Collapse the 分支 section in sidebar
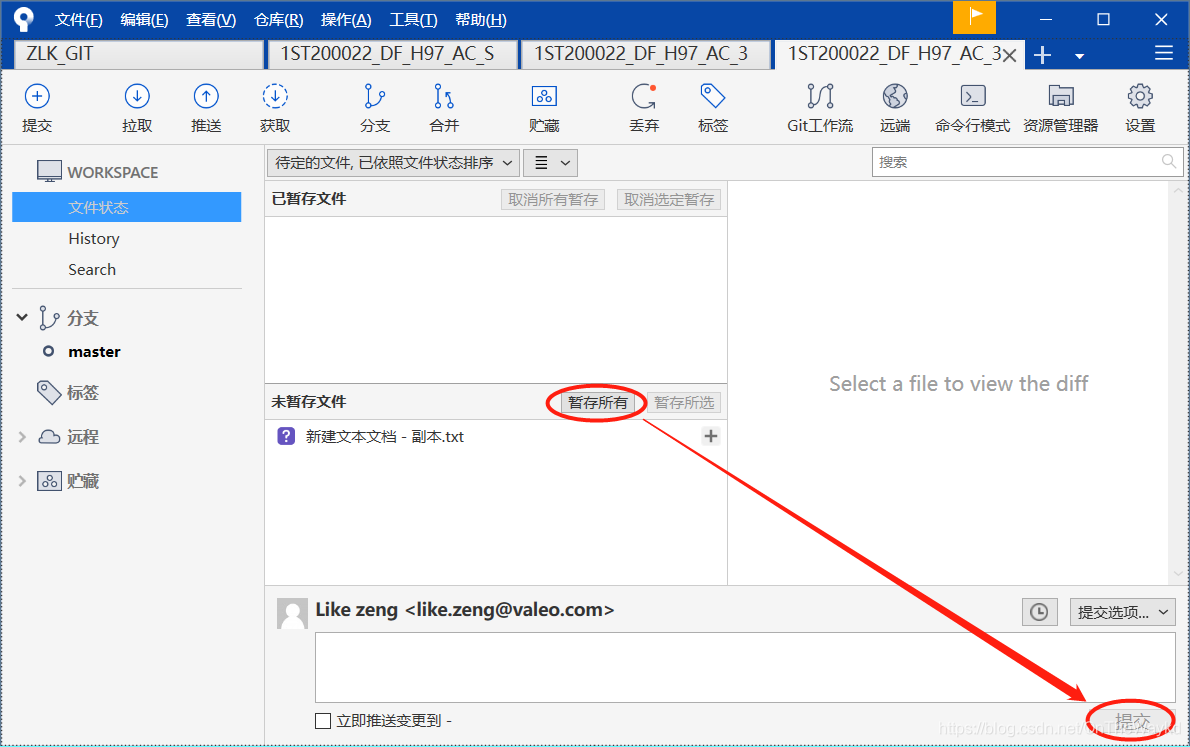The width and height of the screenshot is (1190, 747). pos(22,317)
